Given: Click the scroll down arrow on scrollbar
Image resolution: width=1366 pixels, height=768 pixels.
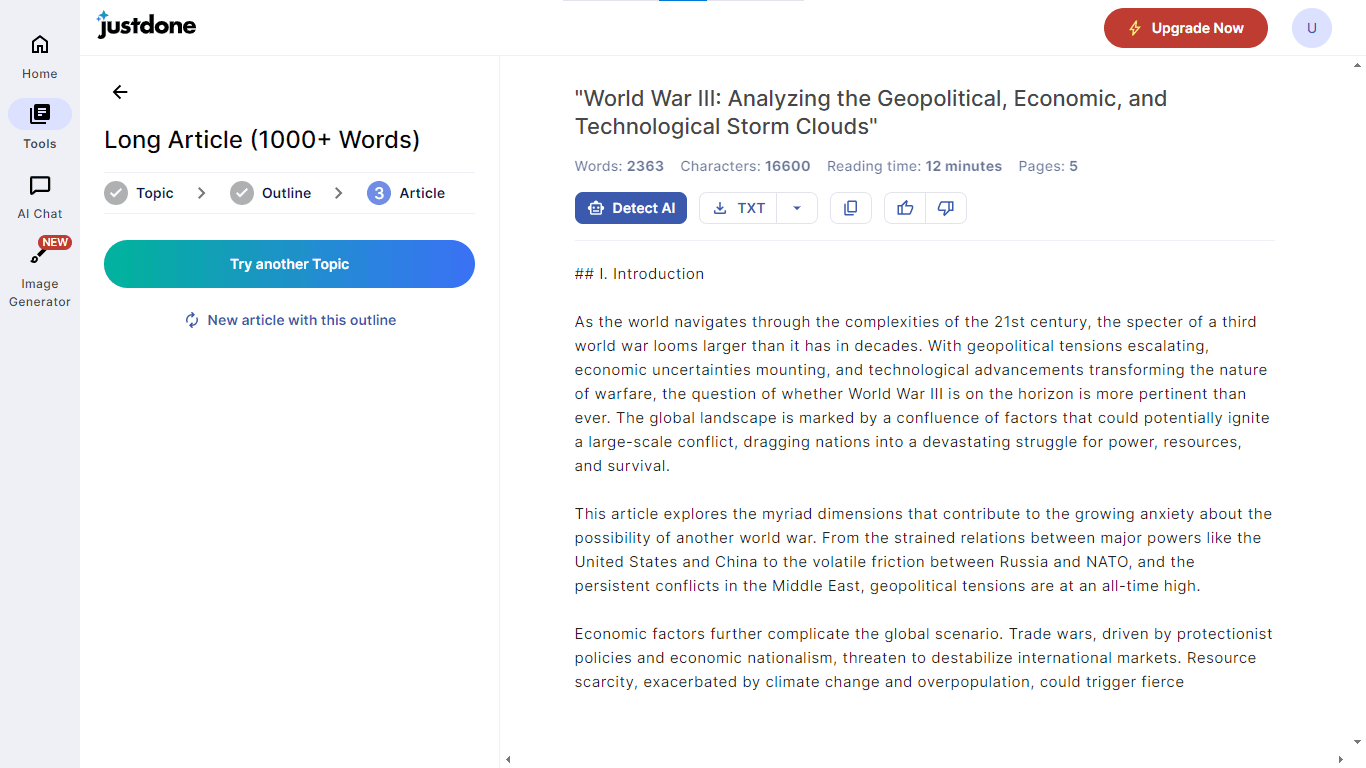Looking at the screenshot, I should point(1357,742).
